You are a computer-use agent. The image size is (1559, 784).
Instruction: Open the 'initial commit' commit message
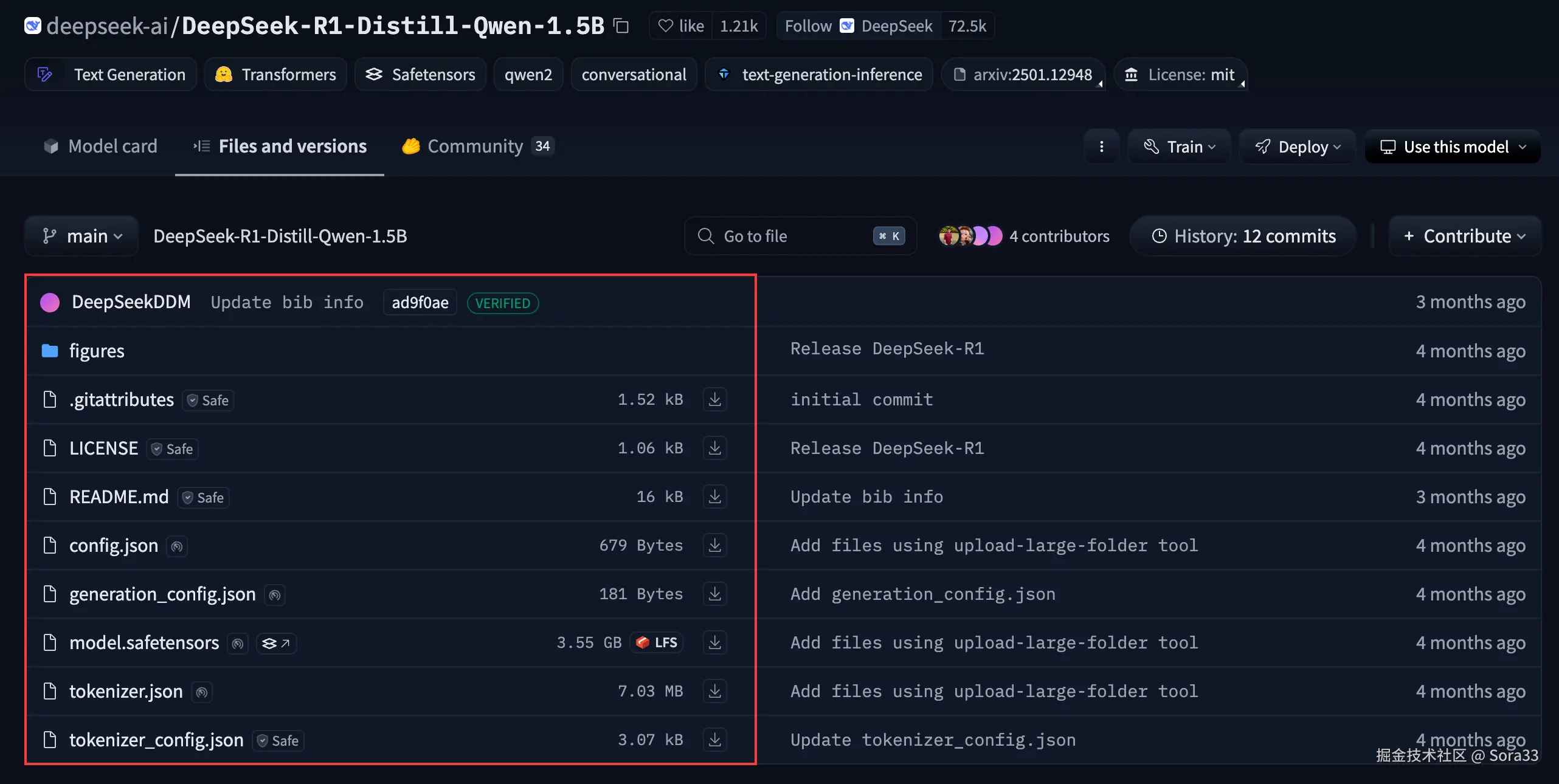click(x=862, y=399)
